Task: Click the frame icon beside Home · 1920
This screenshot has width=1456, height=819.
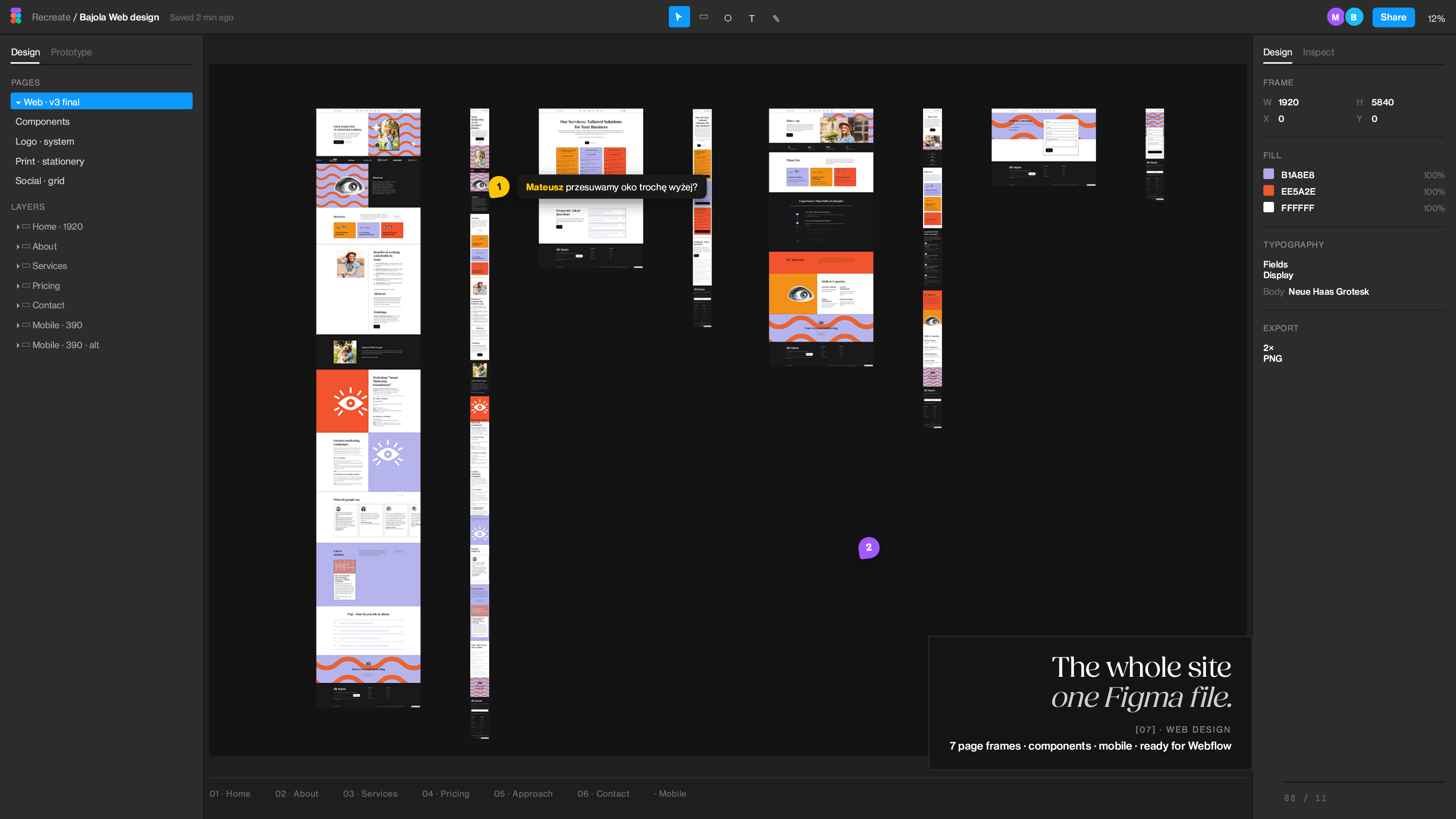Action: coord(26,226)
